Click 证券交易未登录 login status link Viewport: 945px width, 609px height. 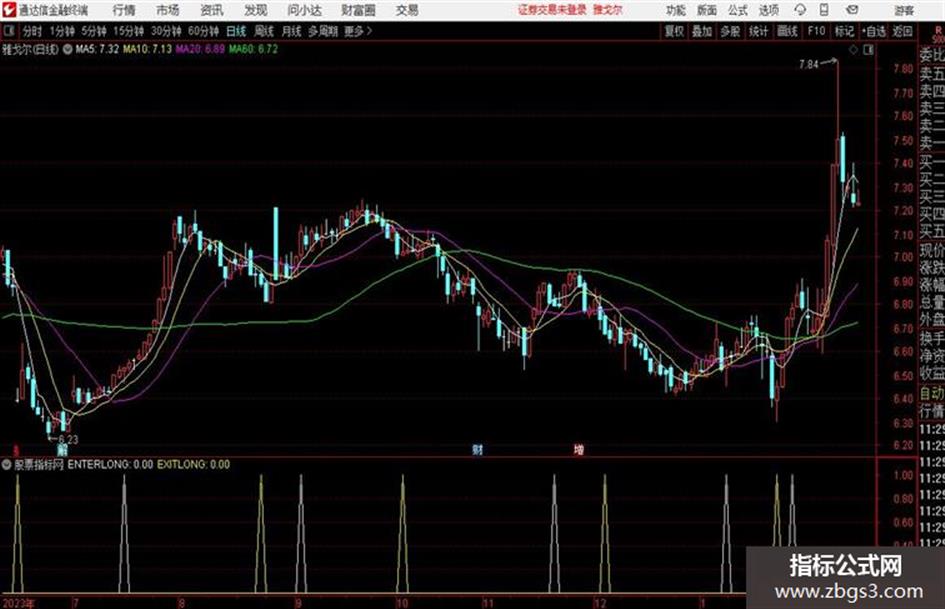552,10
